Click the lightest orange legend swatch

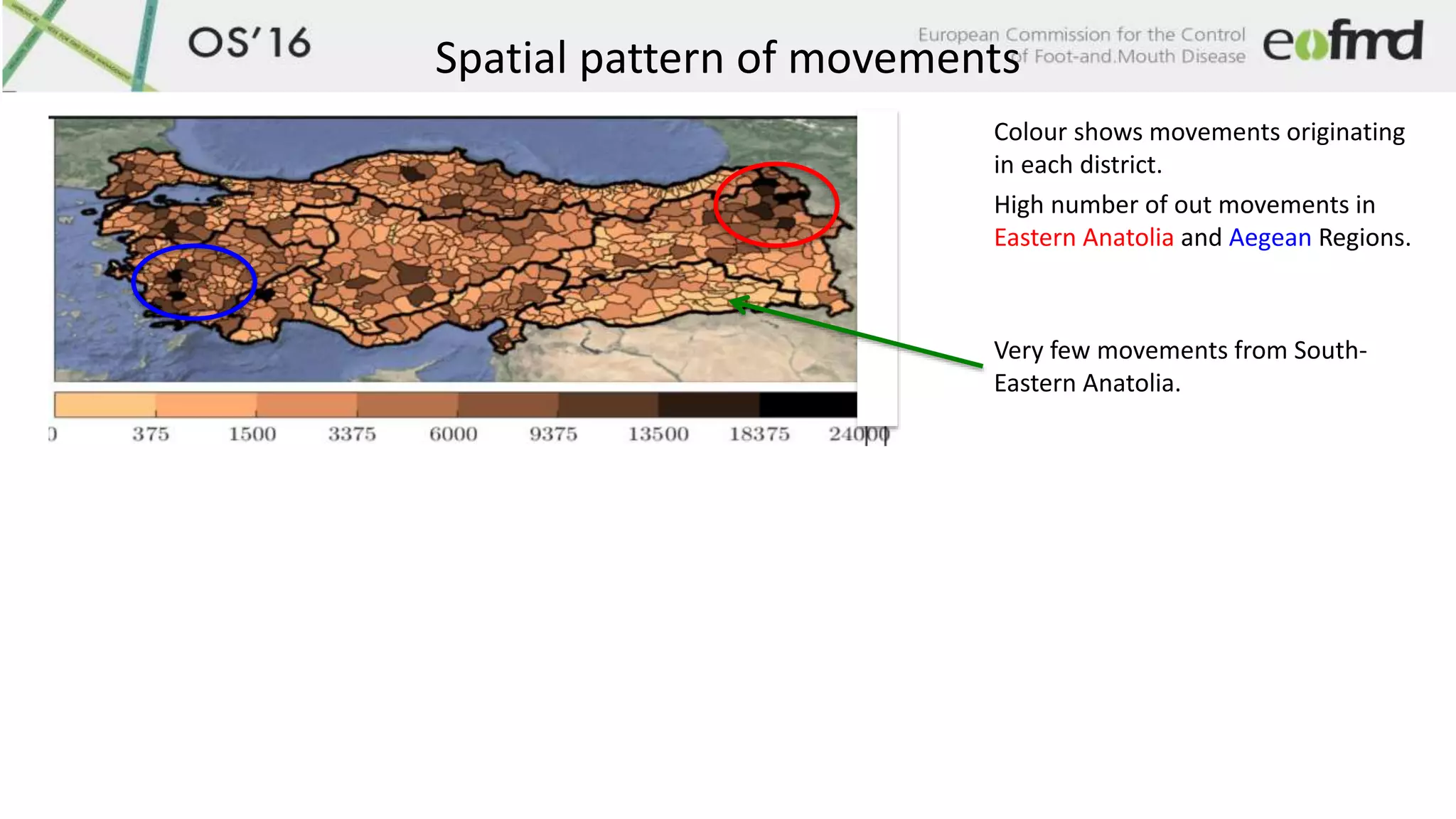(105, 405)
